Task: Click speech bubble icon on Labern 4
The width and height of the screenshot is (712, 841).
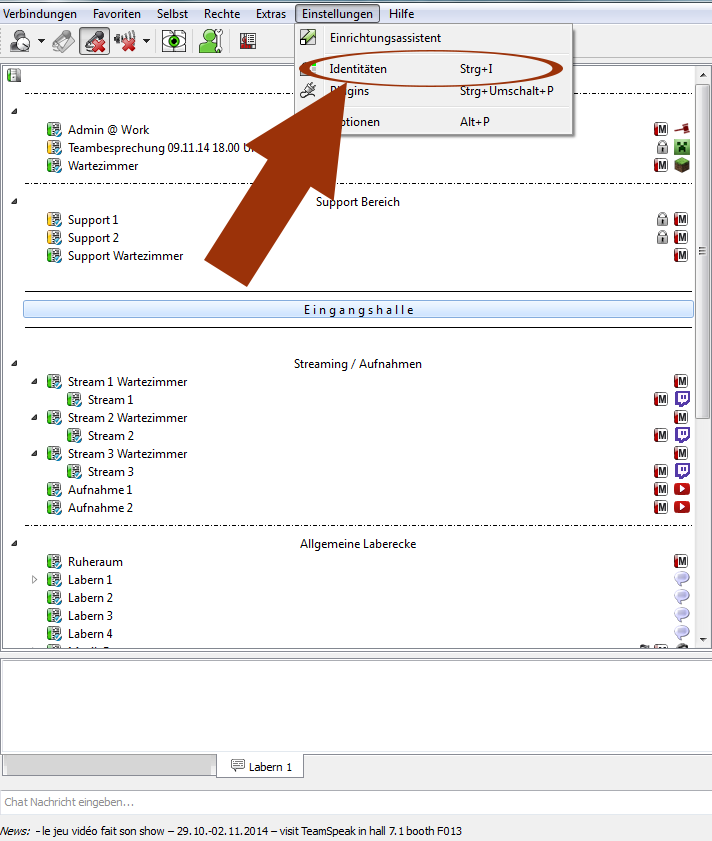Action: click(x=681, y=632)
